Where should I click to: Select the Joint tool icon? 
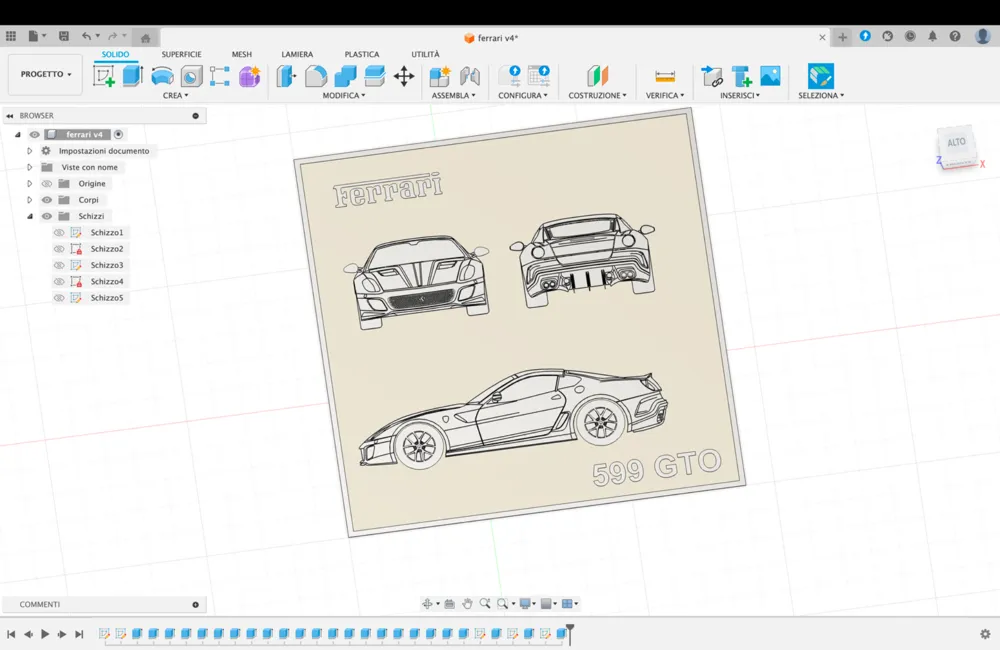pyautogui.click(x=470, y=76)
